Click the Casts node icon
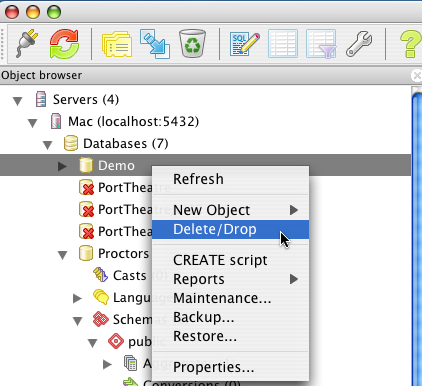The height and width of the screenshot is (386, 422). pos(100,275)
